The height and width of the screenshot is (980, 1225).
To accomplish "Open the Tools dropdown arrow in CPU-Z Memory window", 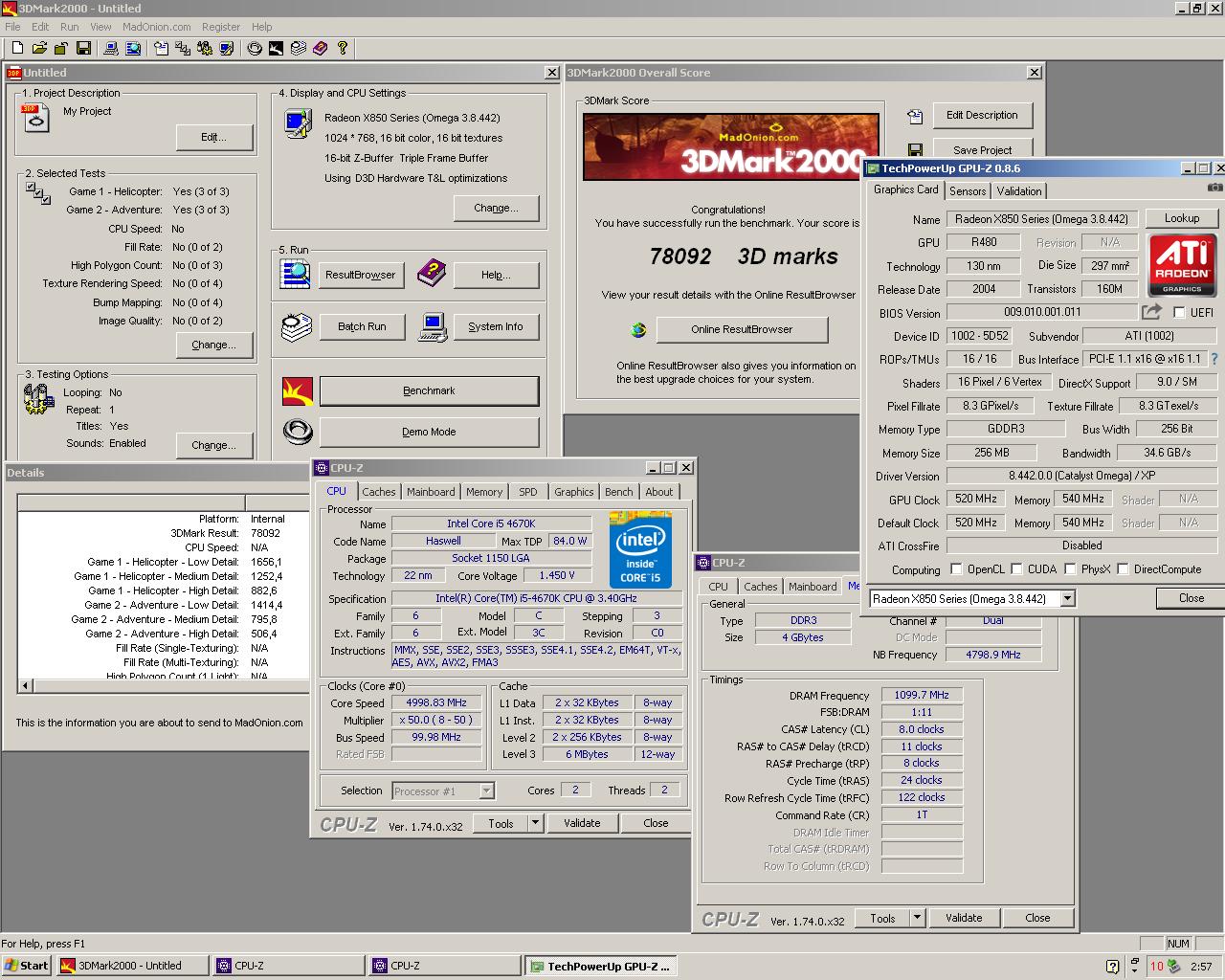I will [917, 918].
